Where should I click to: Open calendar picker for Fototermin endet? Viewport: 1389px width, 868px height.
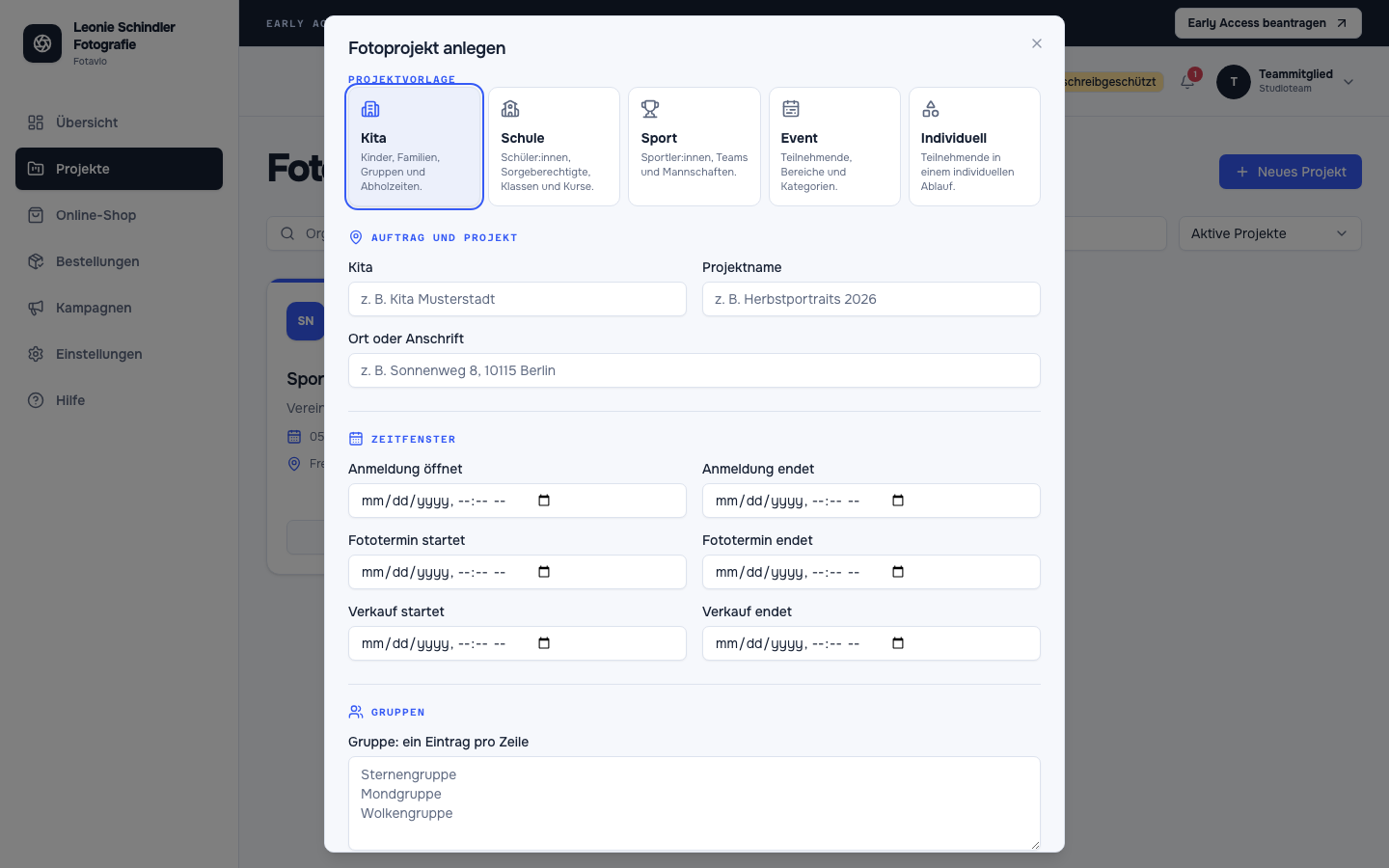pos(898,572)
